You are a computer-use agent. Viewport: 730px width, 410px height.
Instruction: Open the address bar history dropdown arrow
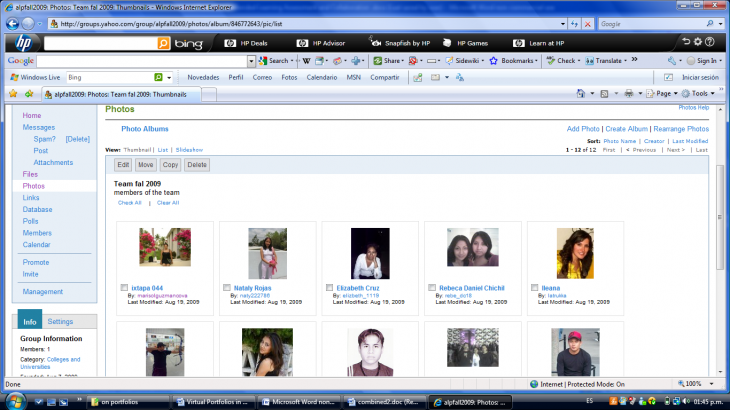pyautogui.click(x=562, y=24)
